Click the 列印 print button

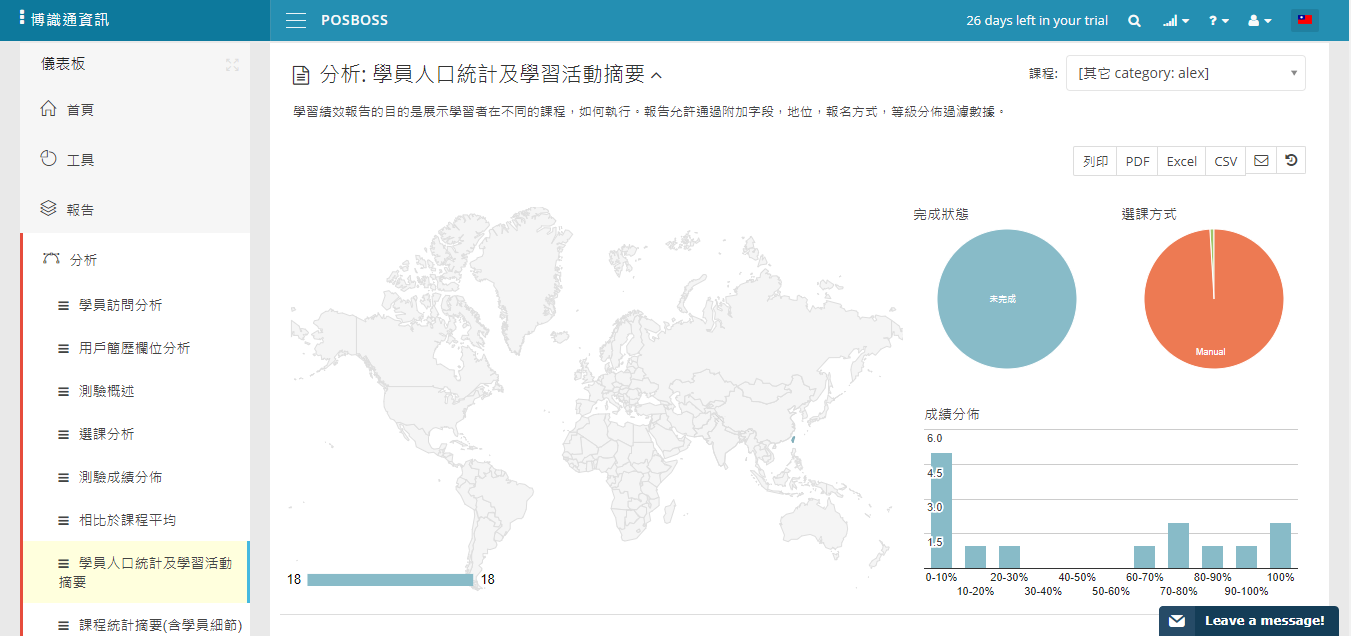(x=1095, y=161)
